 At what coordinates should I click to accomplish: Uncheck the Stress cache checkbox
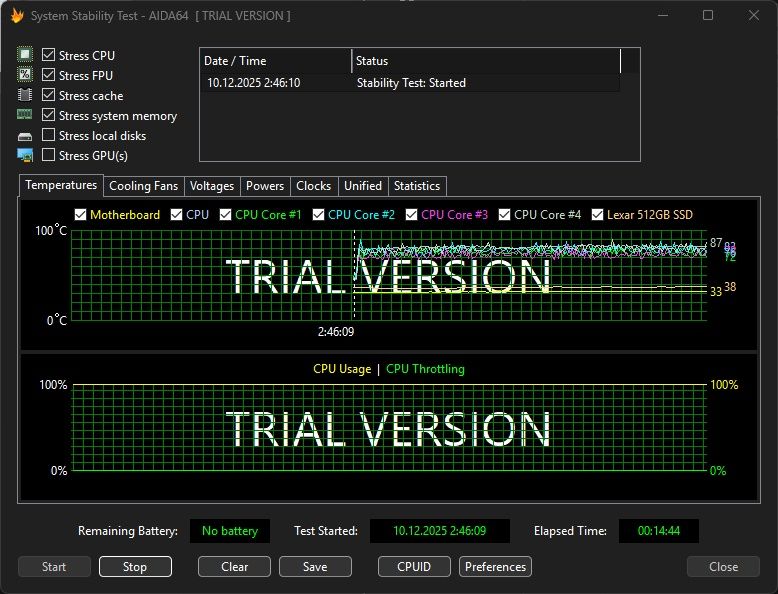coord(48,95)
